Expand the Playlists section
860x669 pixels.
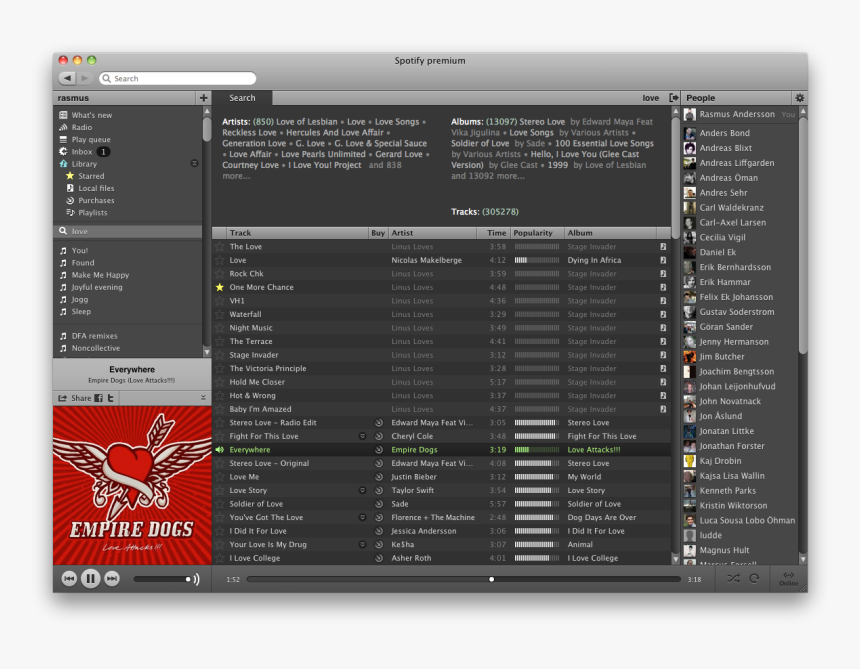[x=91, y=212]
